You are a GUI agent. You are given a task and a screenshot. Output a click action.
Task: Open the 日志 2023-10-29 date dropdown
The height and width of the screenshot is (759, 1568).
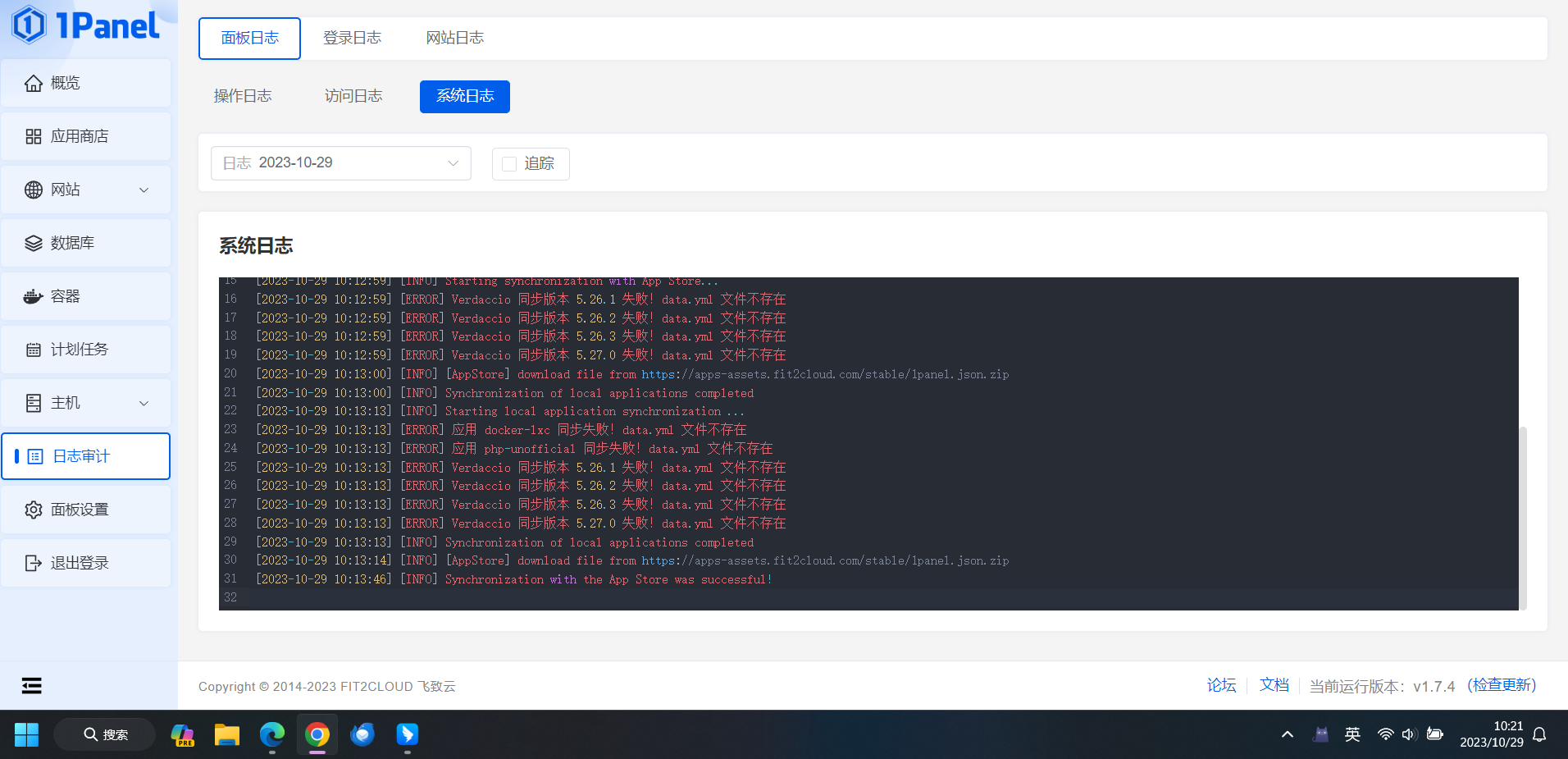pyautogui.click(x=341, y=163)
